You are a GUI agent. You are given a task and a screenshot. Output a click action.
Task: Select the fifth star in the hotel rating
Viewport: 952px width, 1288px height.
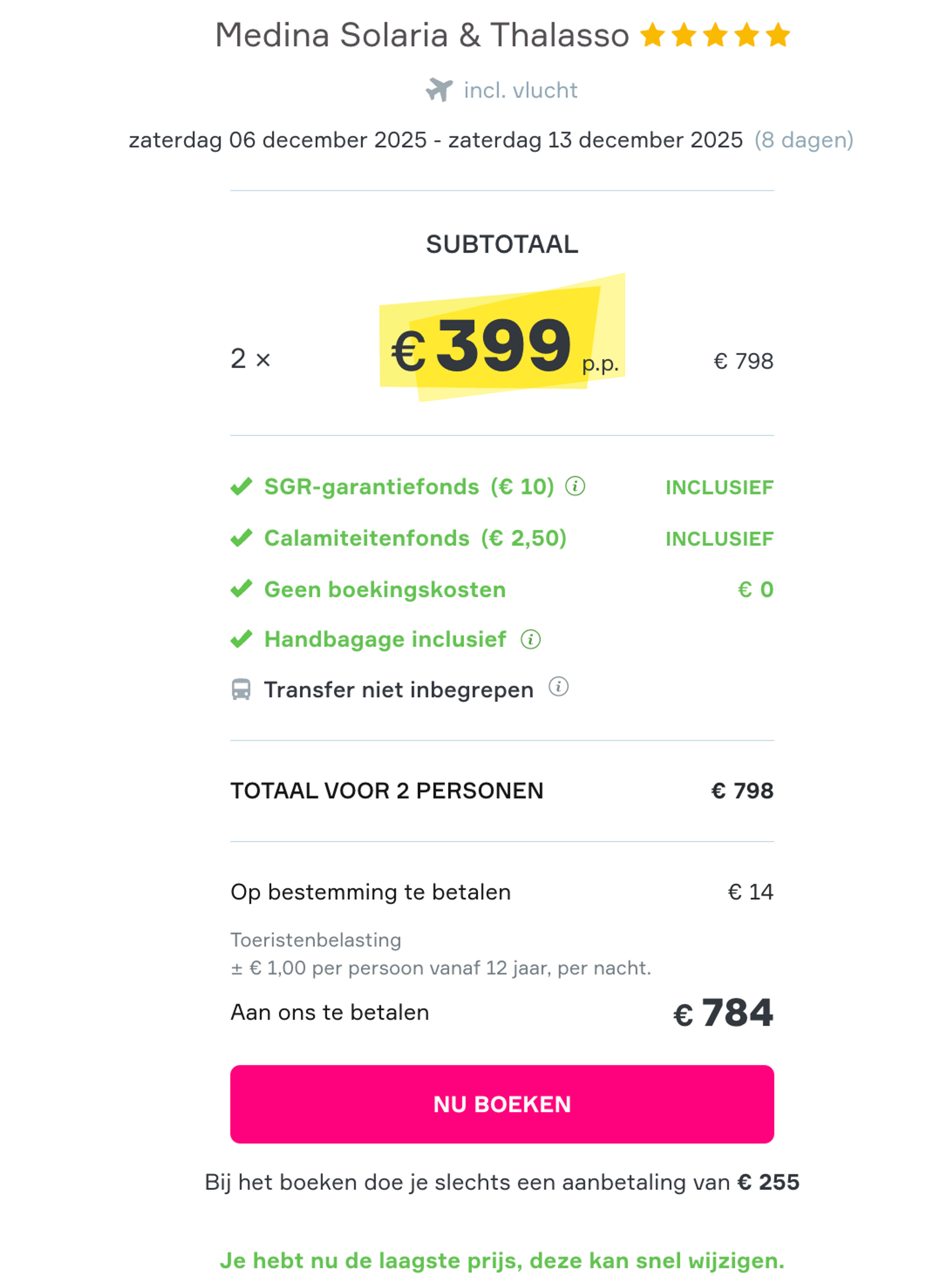778,34
